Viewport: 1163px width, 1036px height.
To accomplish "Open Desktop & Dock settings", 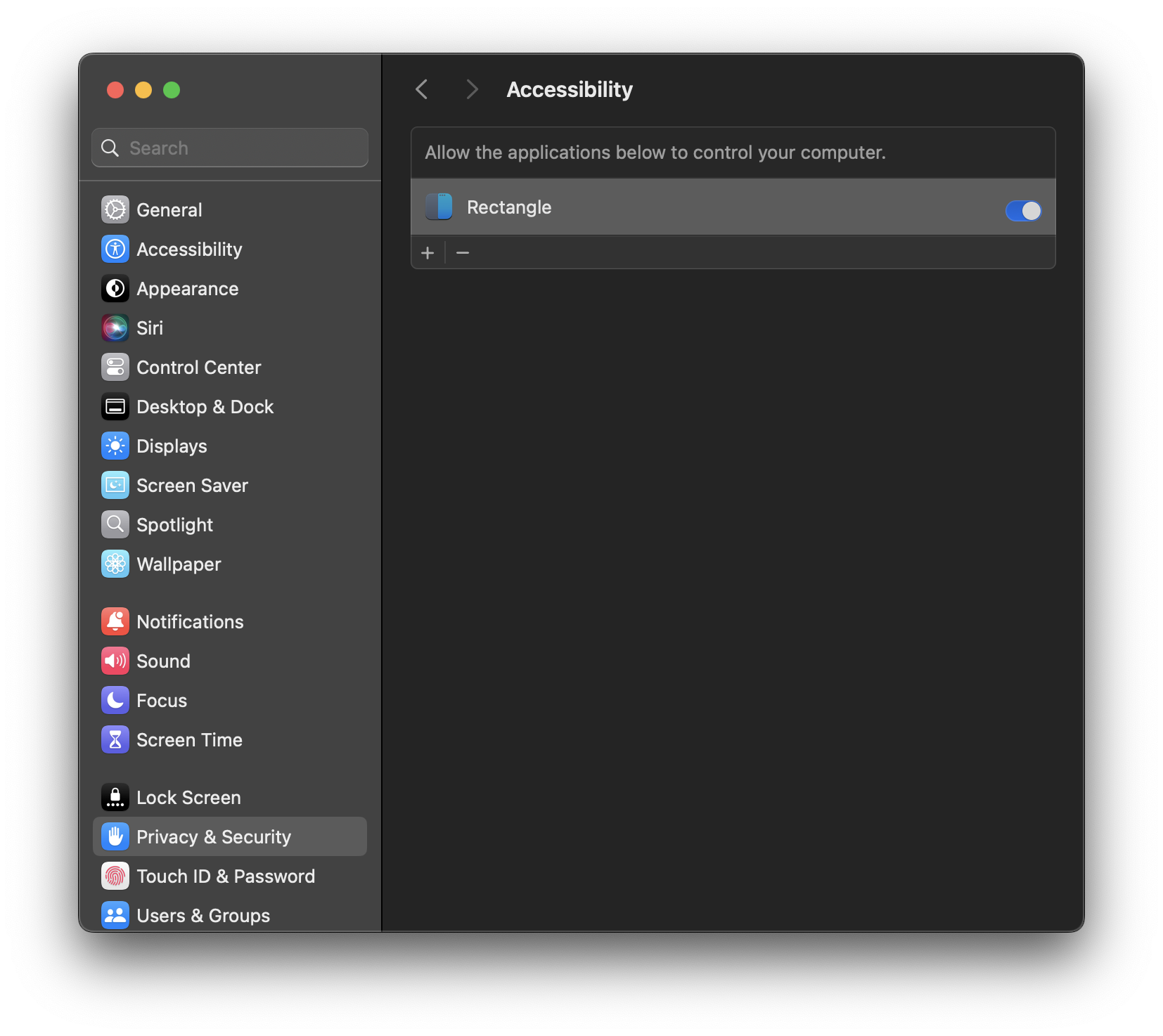I will click(x=115, y=406).
